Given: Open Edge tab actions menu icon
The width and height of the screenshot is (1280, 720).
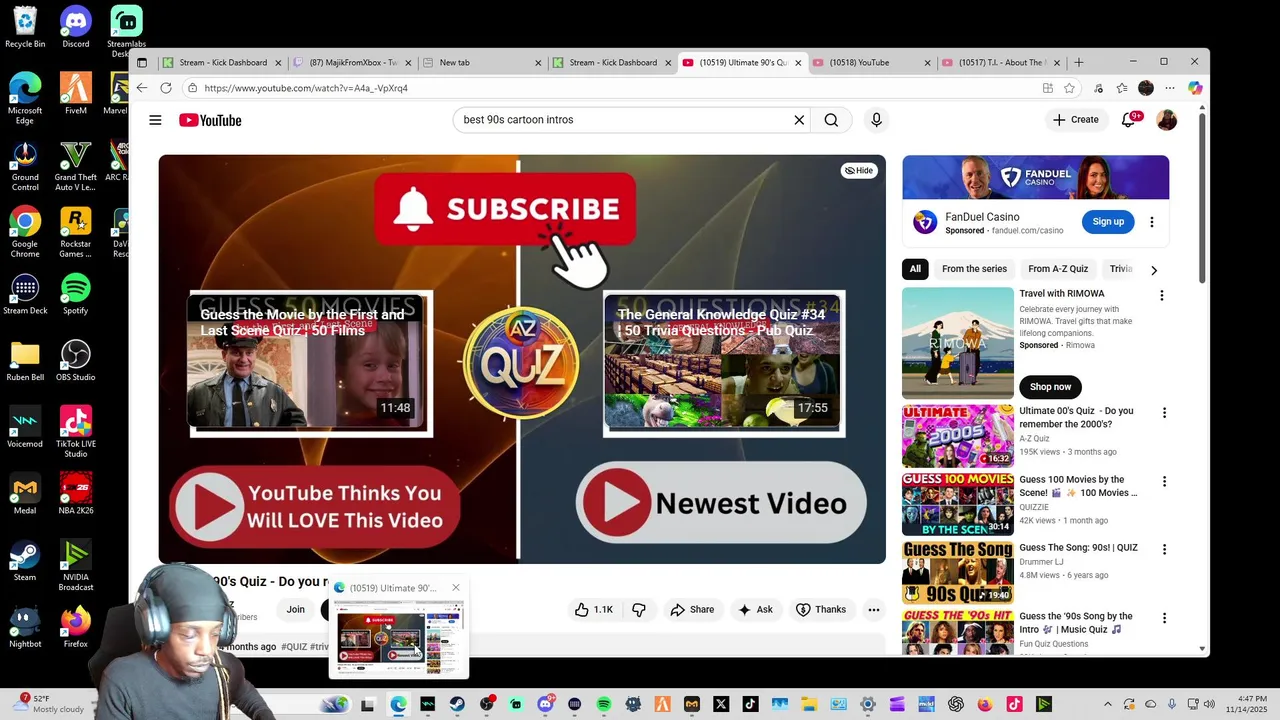Looking at the screenshot, I should coord(142,62).
